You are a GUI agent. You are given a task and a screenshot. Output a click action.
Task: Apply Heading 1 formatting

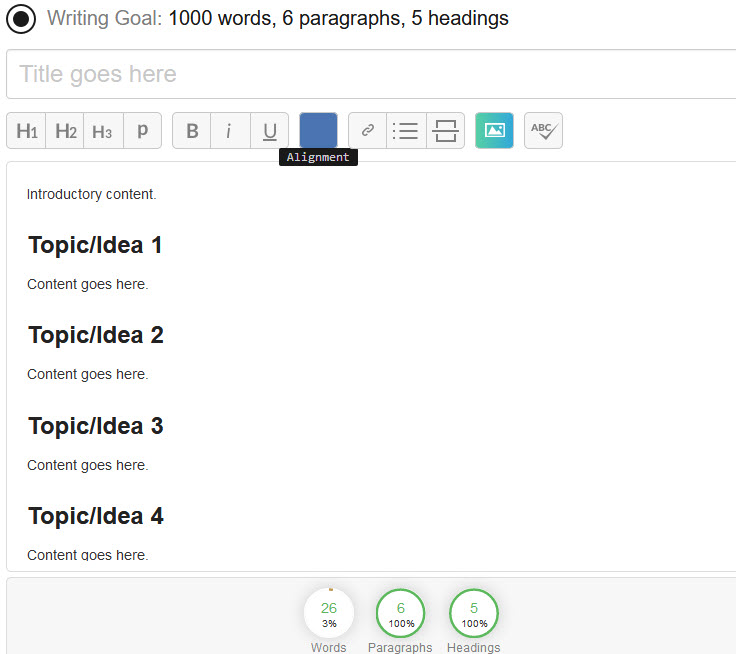pos(26,131)
